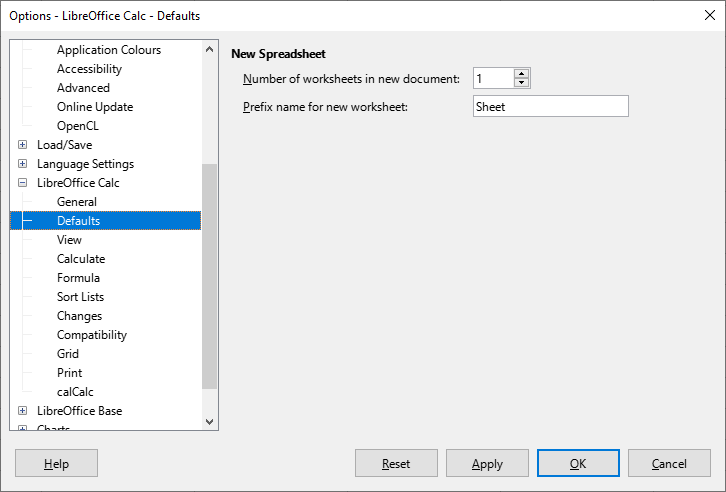
Task: Open the Calculate options page
Action: (81, 259)
